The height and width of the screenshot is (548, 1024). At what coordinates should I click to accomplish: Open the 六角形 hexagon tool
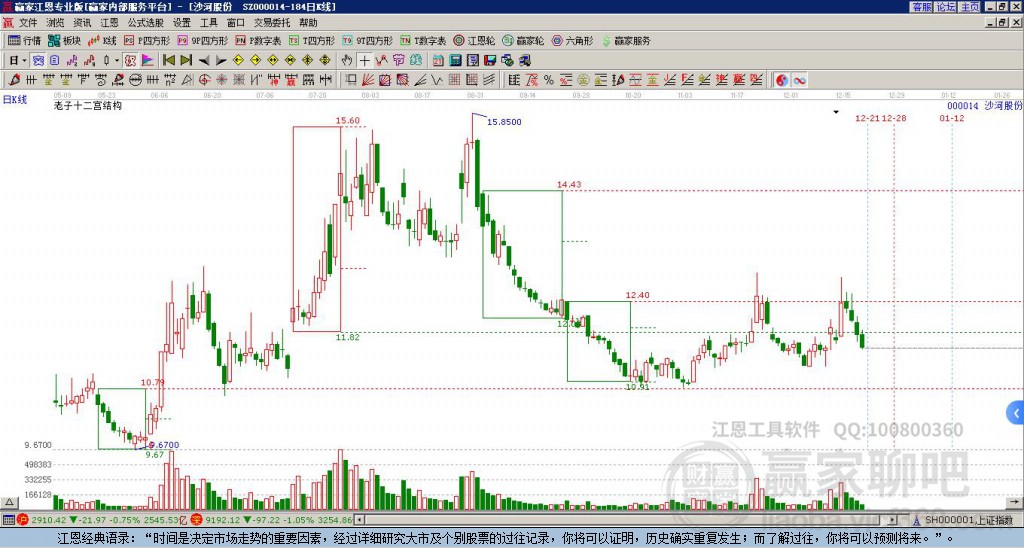pyautogui.click(x=572, y=40)
